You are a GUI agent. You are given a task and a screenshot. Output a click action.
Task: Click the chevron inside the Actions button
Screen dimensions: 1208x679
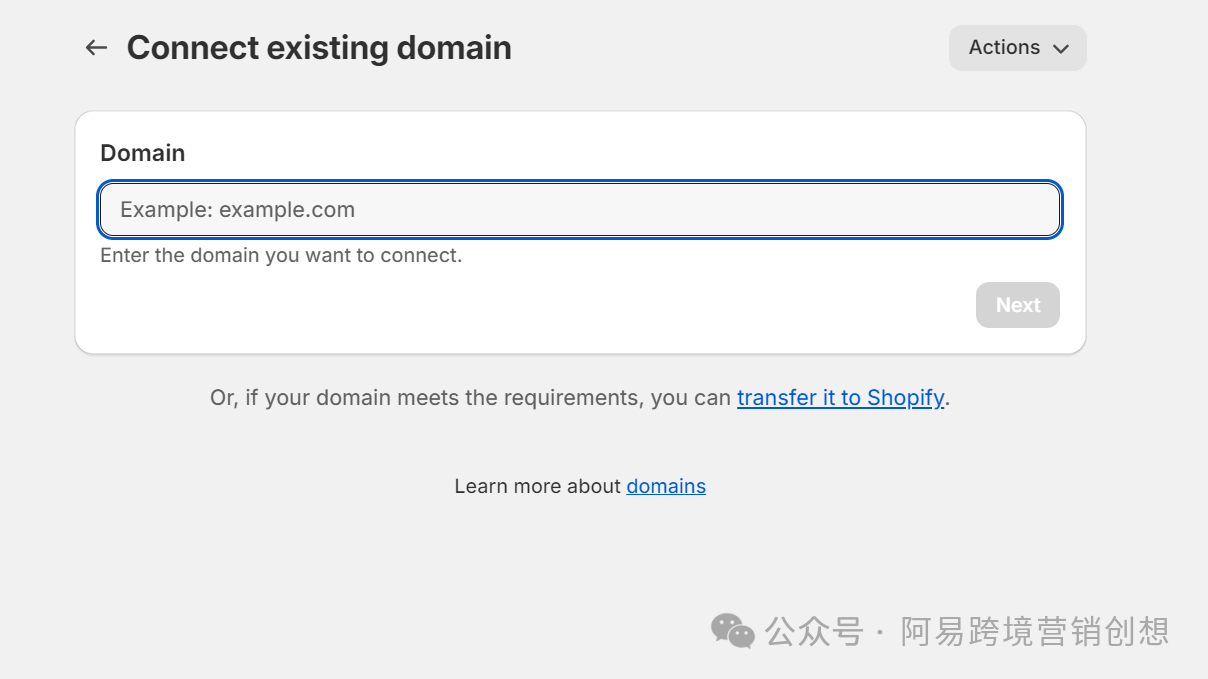(x=1061, y=49)
